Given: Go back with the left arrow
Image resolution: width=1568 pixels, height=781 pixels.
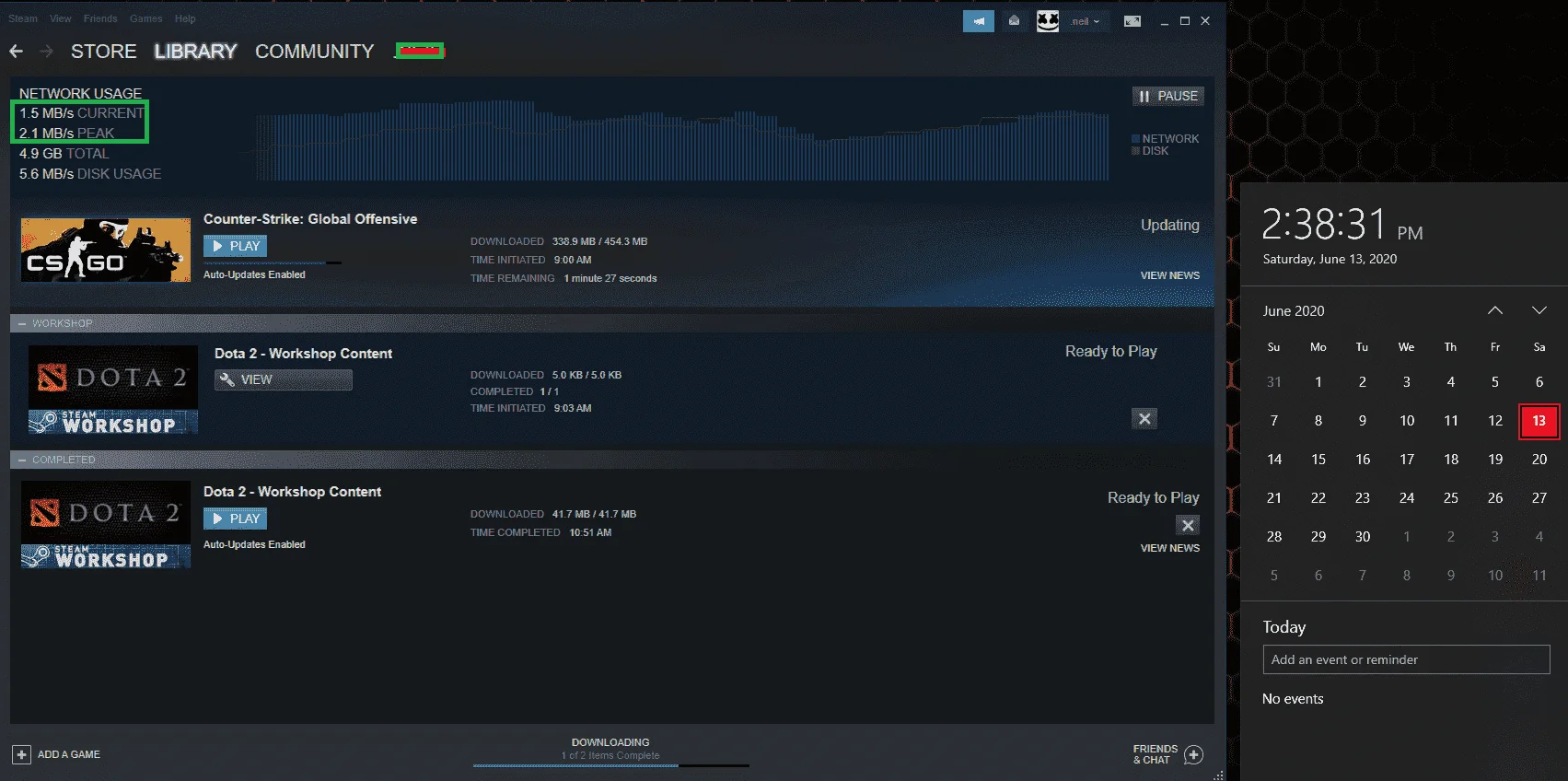Looking at the screenshot, I should pos(17,52).
